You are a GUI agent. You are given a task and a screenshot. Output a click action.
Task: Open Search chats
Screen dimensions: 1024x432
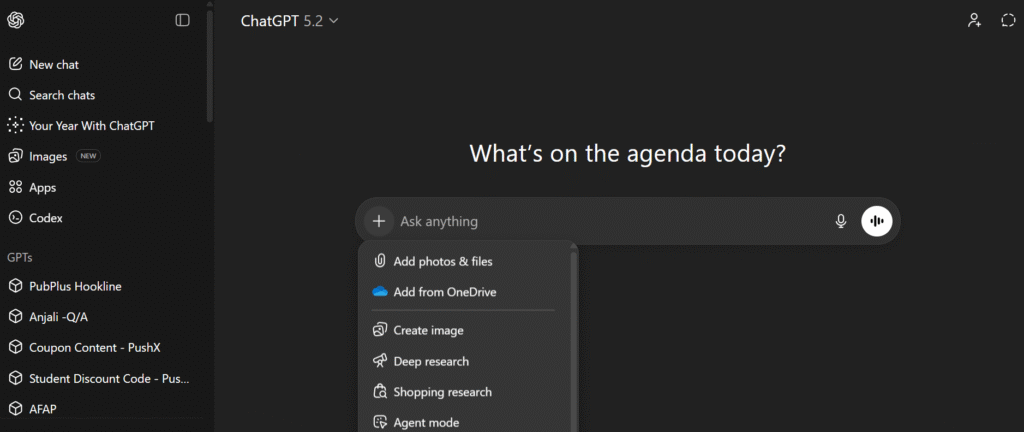pyautogui.click(x=62, y=95)
